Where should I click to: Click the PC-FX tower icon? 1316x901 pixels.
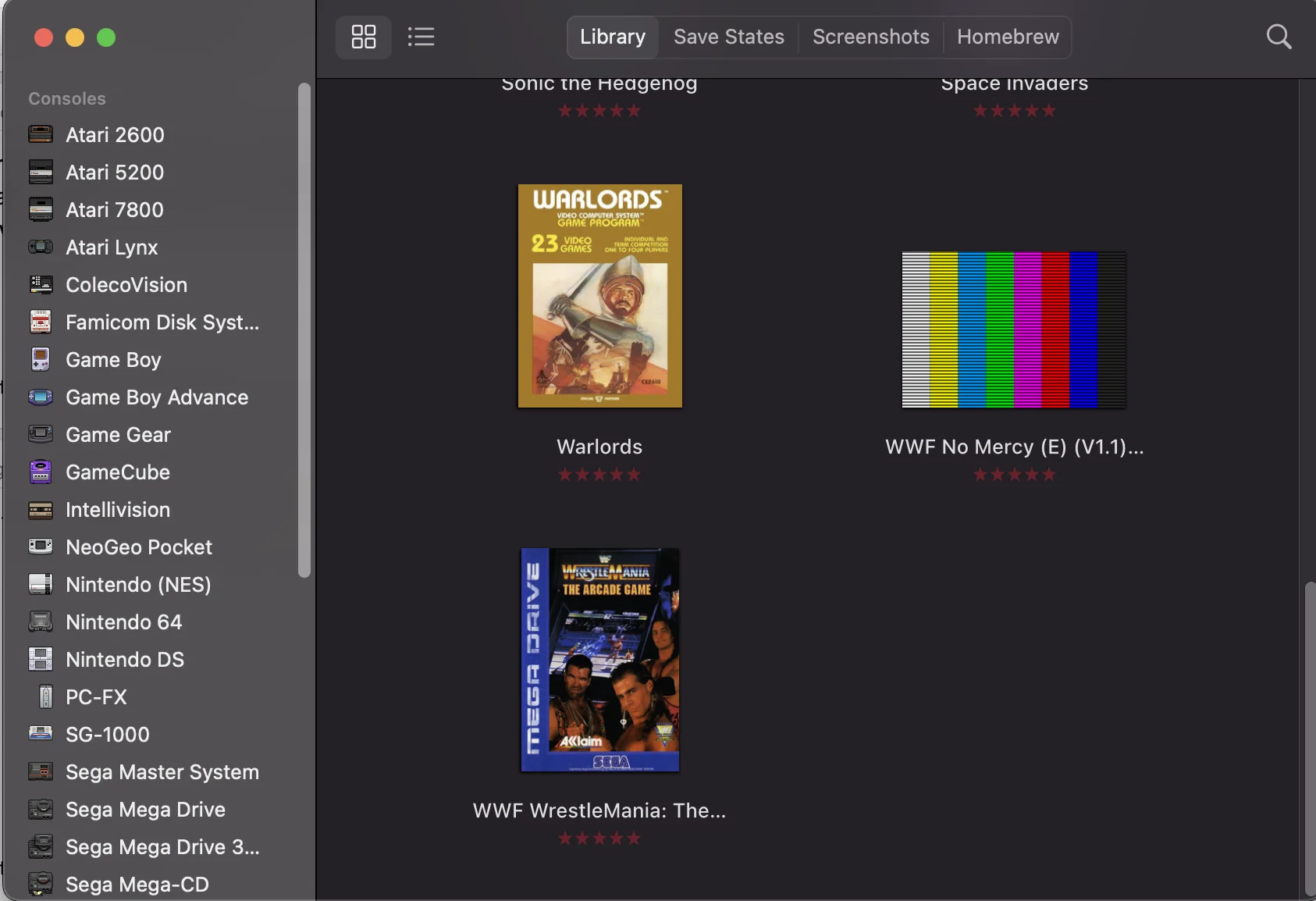pyautogui.click(x=46, y=696)
